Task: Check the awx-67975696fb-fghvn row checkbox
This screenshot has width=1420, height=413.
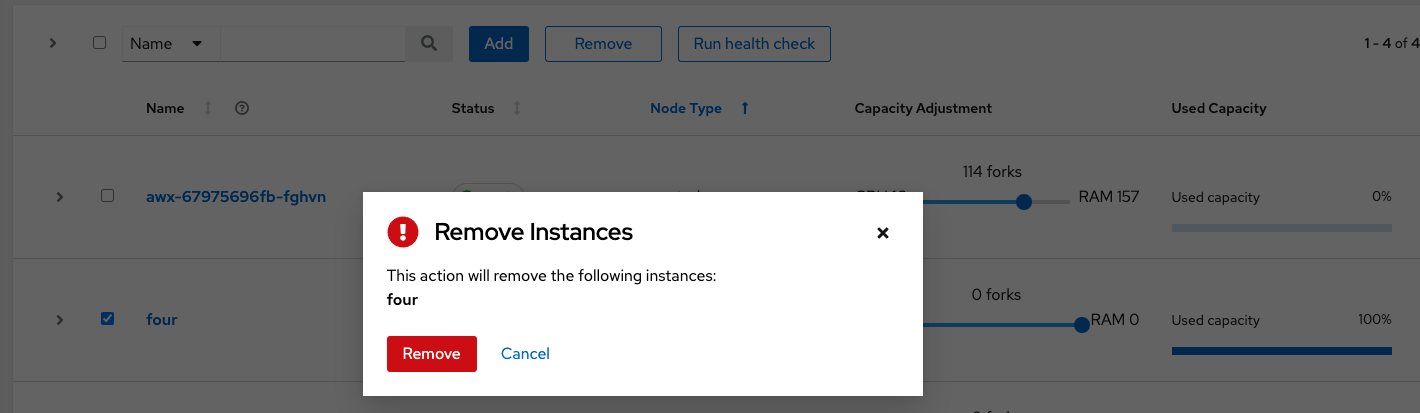Action: coord(108,196)
